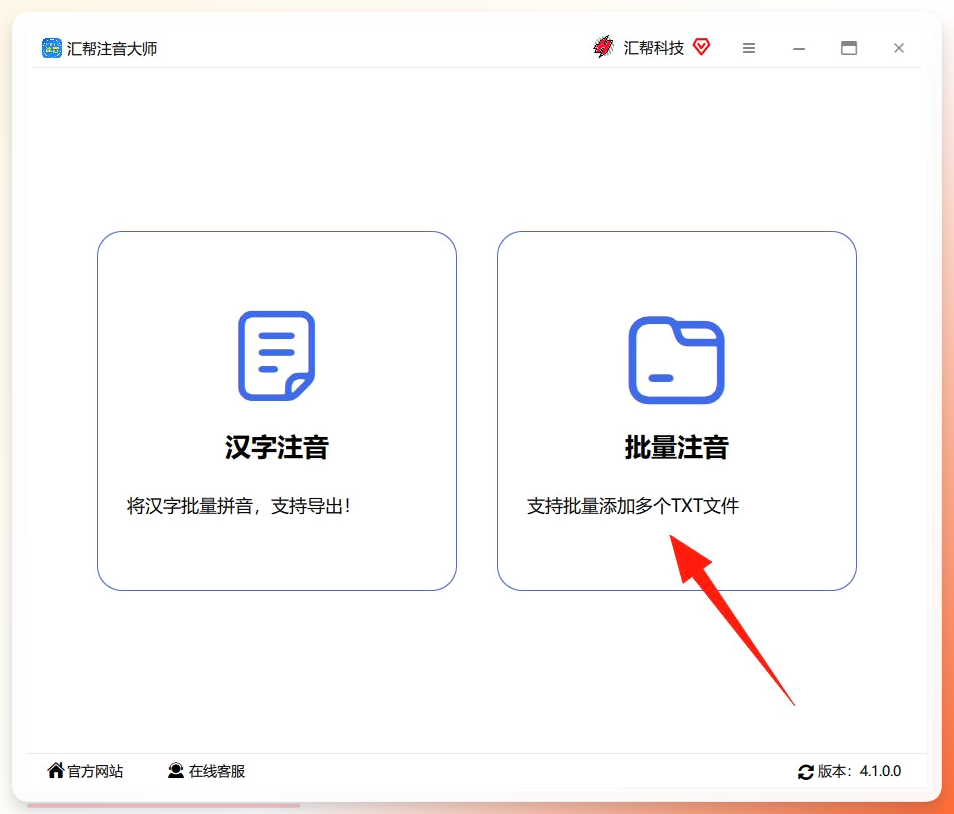Click the 将汉字批量拼音，支持导出！ description
The width and height of the screenshot is (954, 814).
[x=238, y=506]
